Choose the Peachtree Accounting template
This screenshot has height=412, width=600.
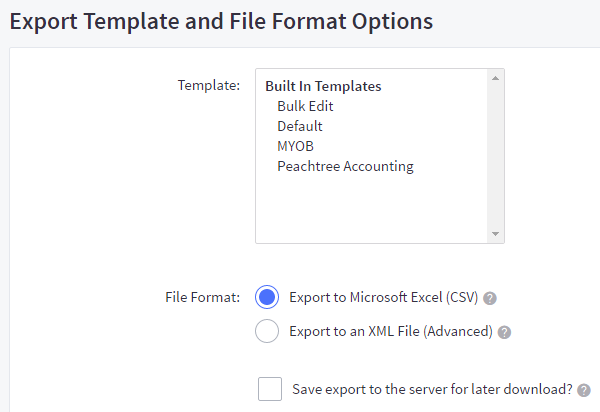[345, 166]
